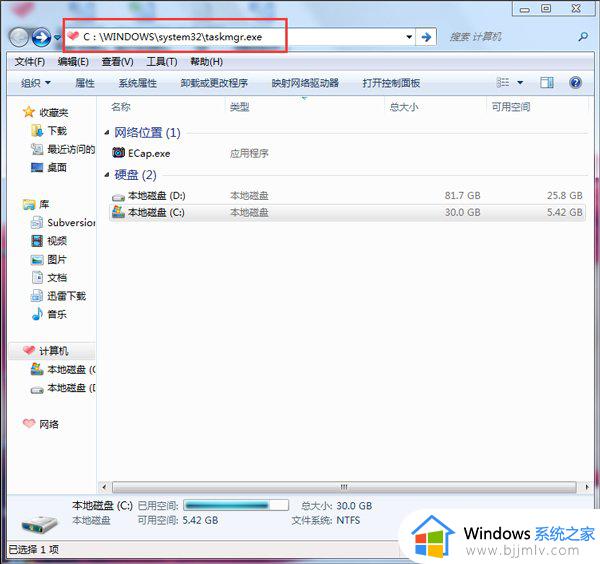600x564 pixels.
Task: Click the horizontal scrollbar thumb
Action: [344, 487]
